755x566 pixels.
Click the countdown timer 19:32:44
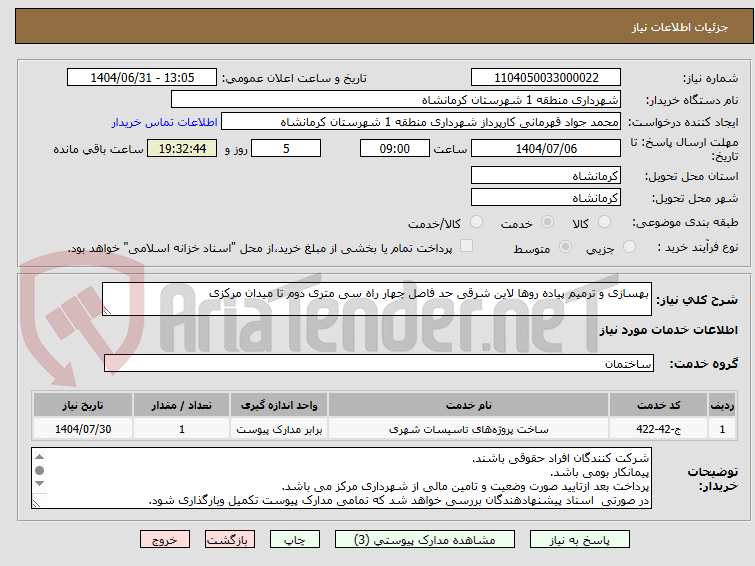pos(182,148)
